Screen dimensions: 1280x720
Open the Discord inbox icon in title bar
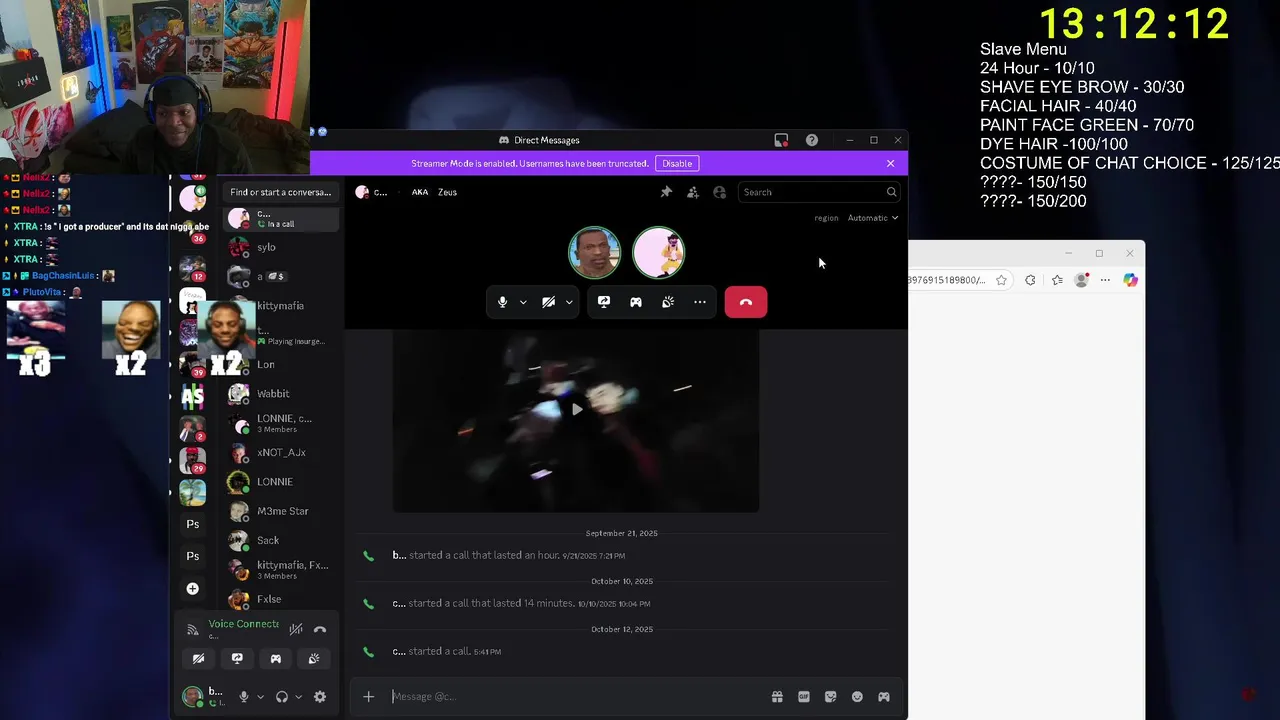pyautogui.click(x=781, y=140)
